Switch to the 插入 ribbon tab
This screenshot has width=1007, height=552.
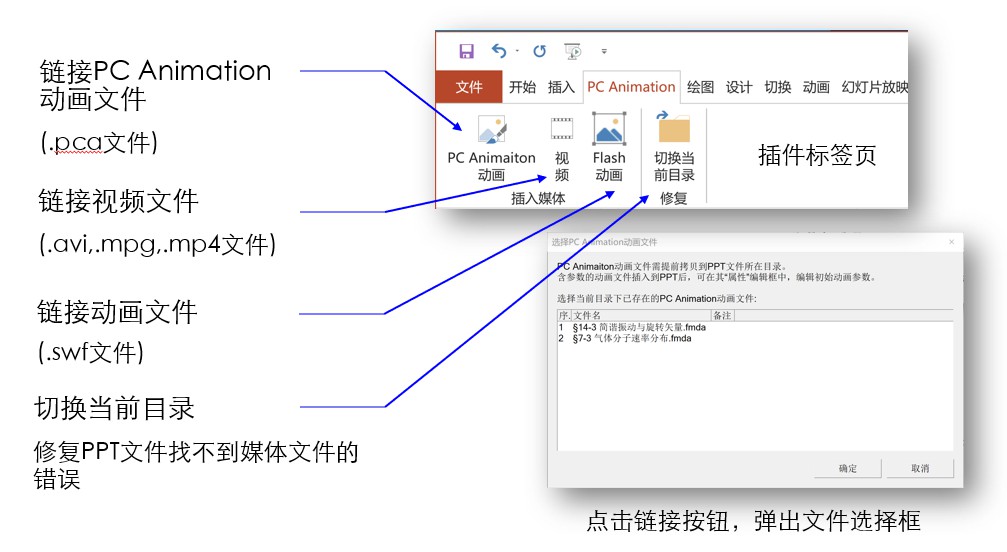[x=561, y=87]
